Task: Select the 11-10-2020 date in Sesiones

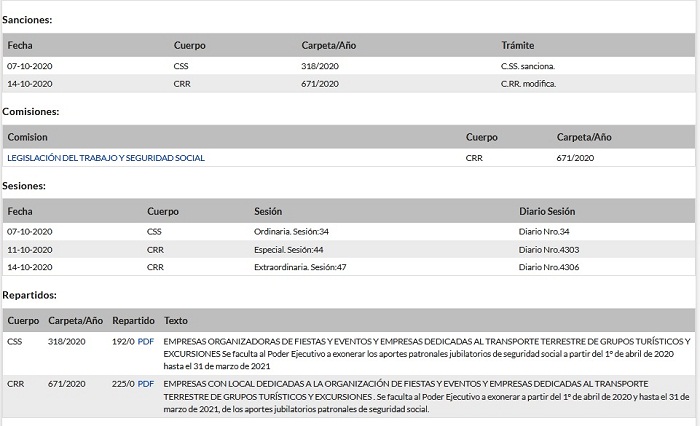Action: tap(29, 249)
